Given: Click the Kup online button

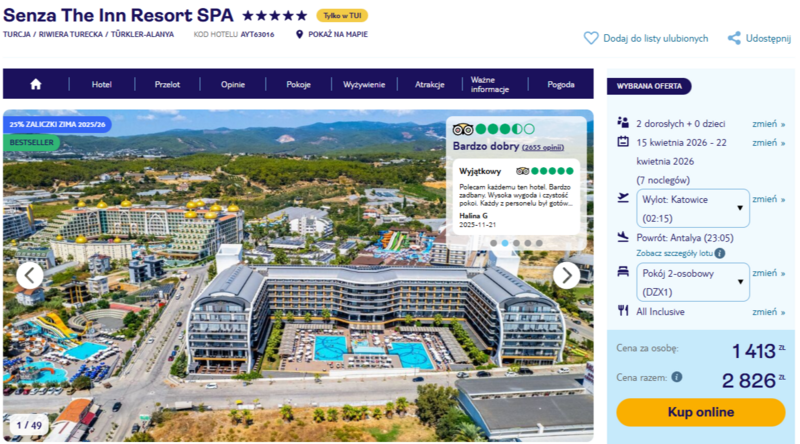Looking at the screenshot, I should (701, 412).
